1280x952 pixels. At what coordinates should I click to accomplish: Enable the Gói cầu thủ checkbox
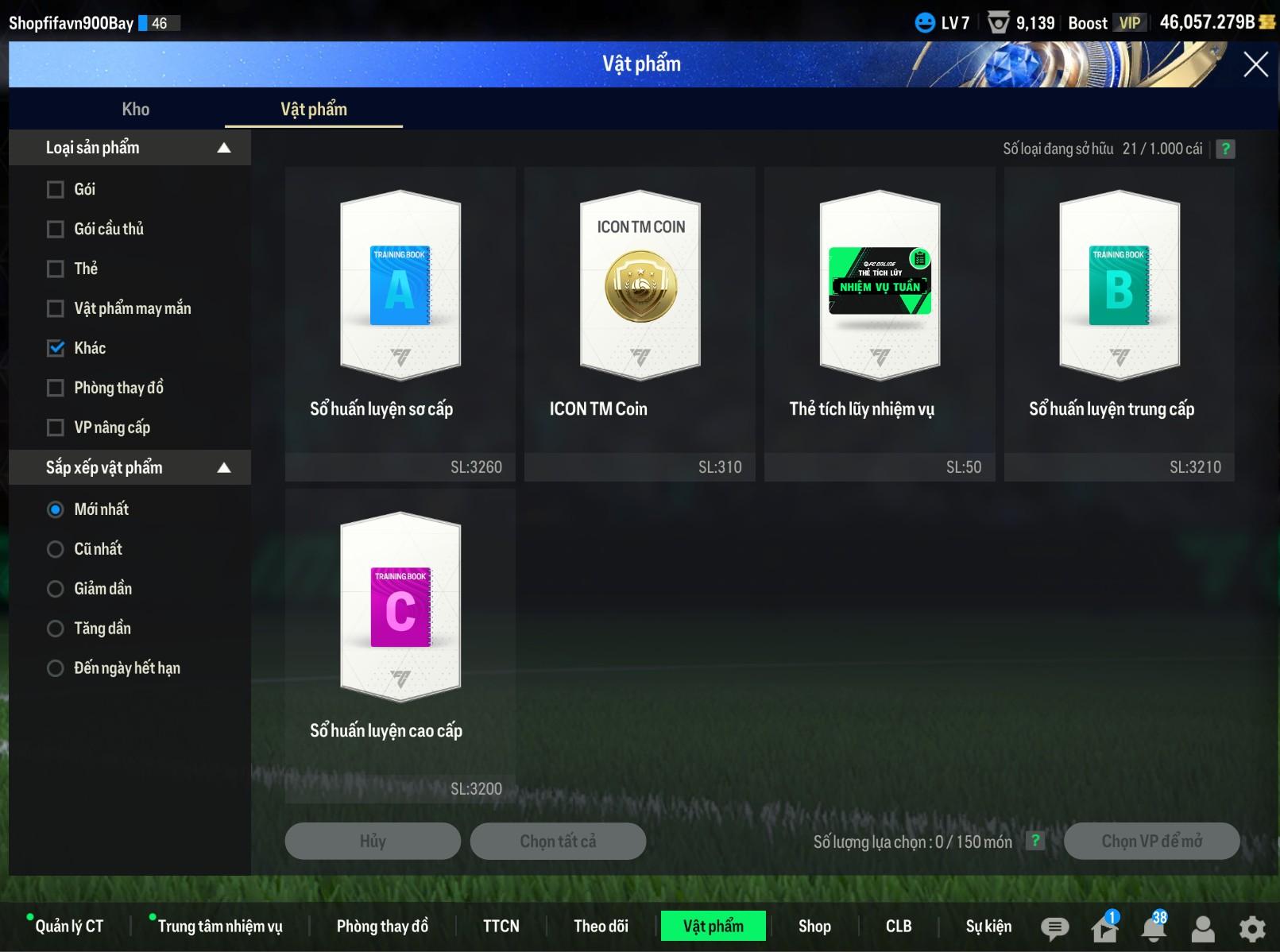[x=56, y=230]
